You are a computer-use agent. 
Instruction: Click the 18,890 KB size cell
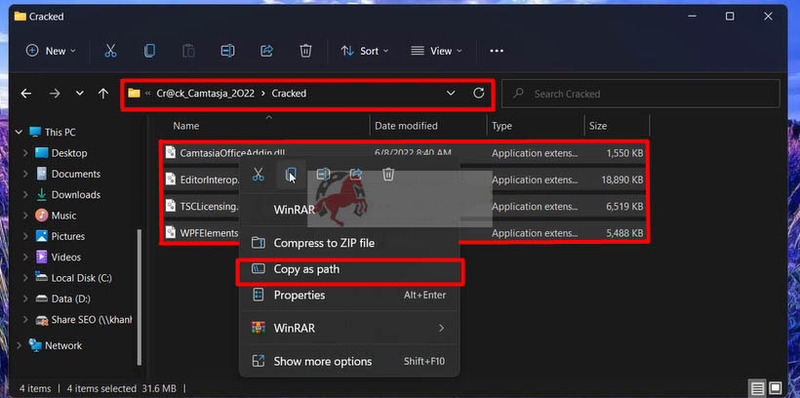[x=621, y=180]
